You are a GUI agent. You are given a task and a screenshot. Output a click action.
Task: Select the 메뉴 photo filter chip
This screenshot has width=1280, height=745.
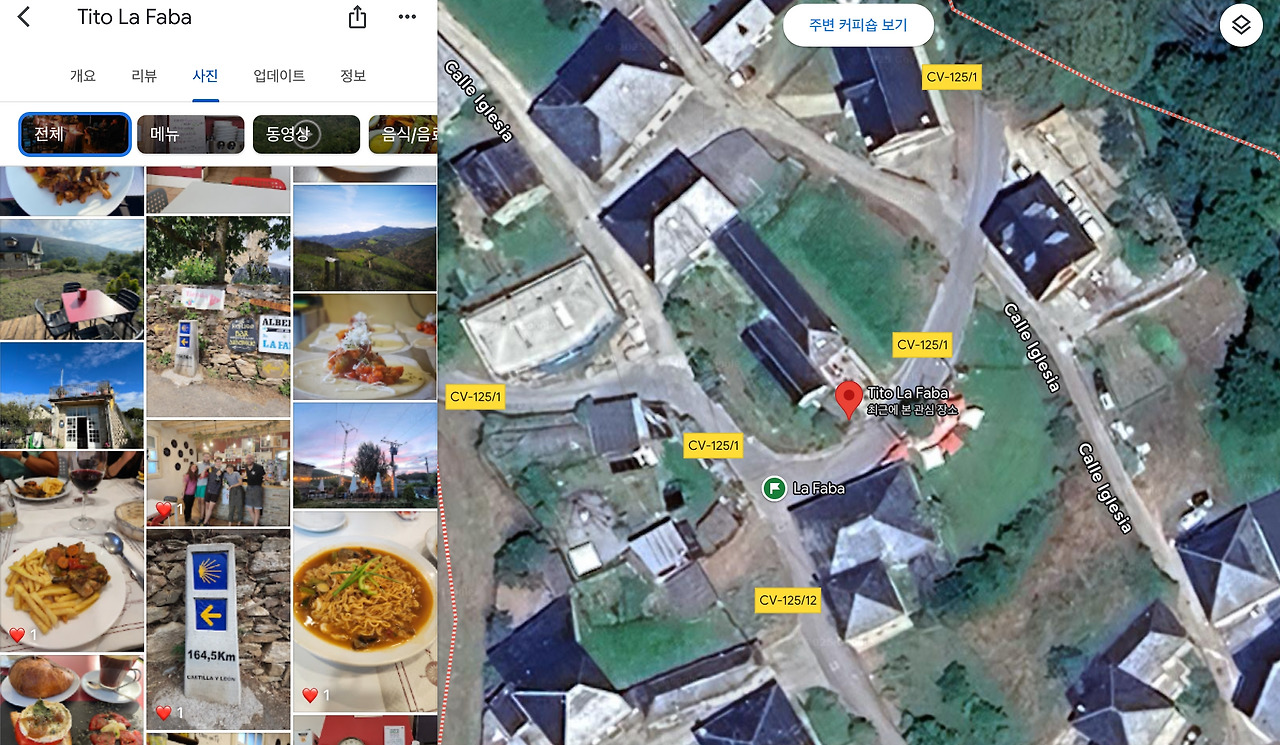click(x=190, y=134)
